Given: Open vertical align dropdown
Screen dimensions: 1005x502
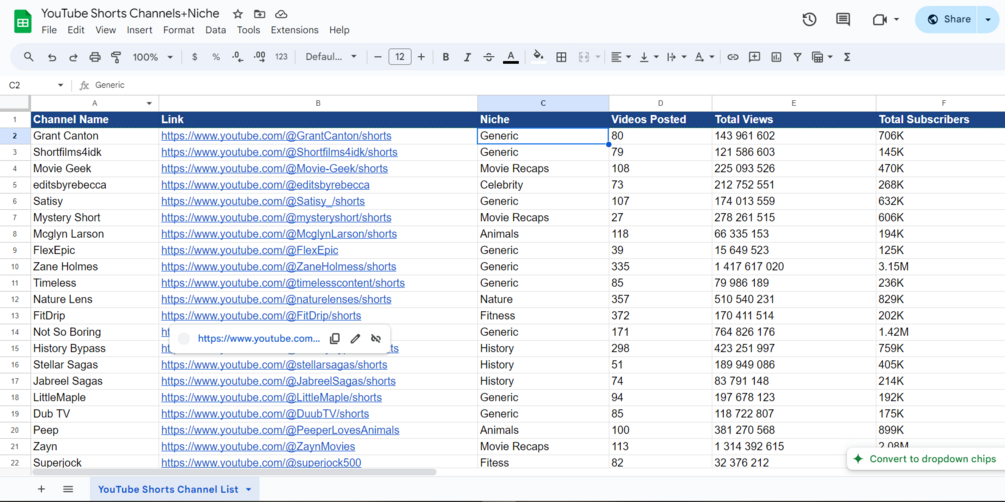Looking at the screenshot, I should (x=649, y=57).
